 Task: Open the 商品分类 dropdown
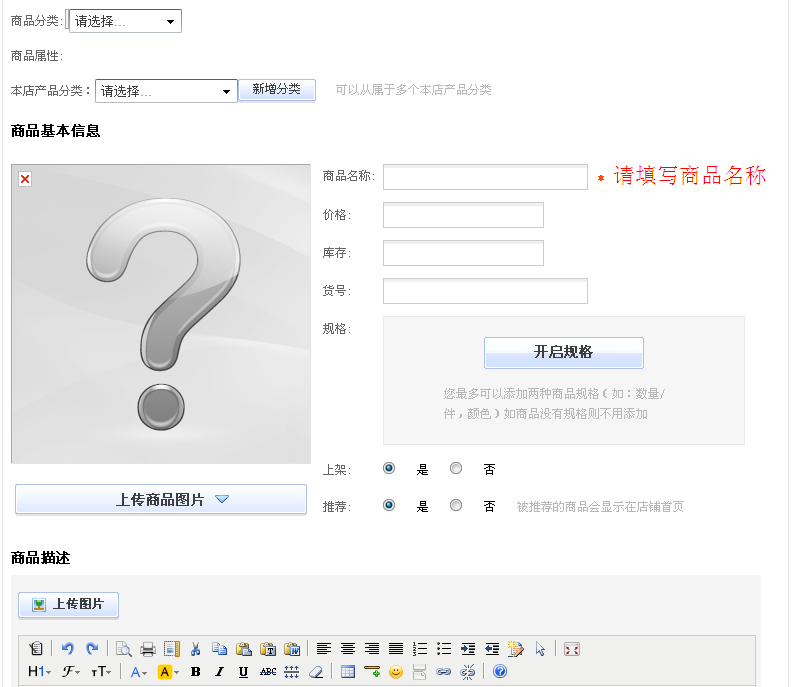click(125, 21)
